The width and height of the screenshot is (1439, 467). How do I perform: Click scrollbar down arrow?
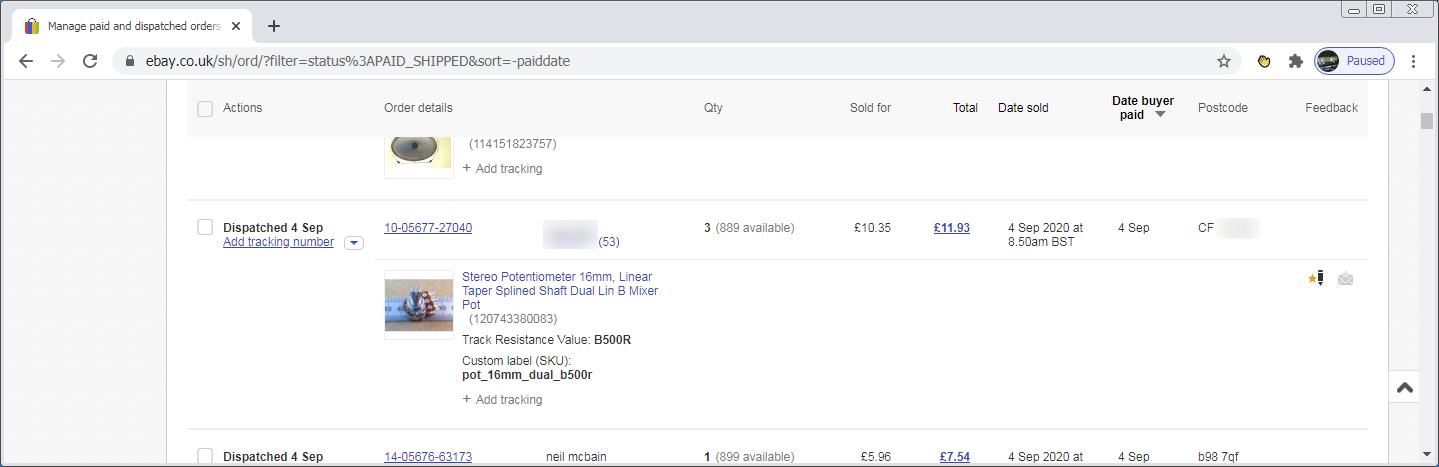(x=1427, y=456)
